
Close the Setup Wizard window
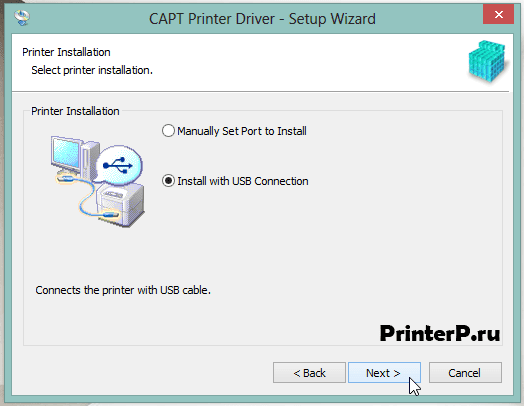click(498, 15)
